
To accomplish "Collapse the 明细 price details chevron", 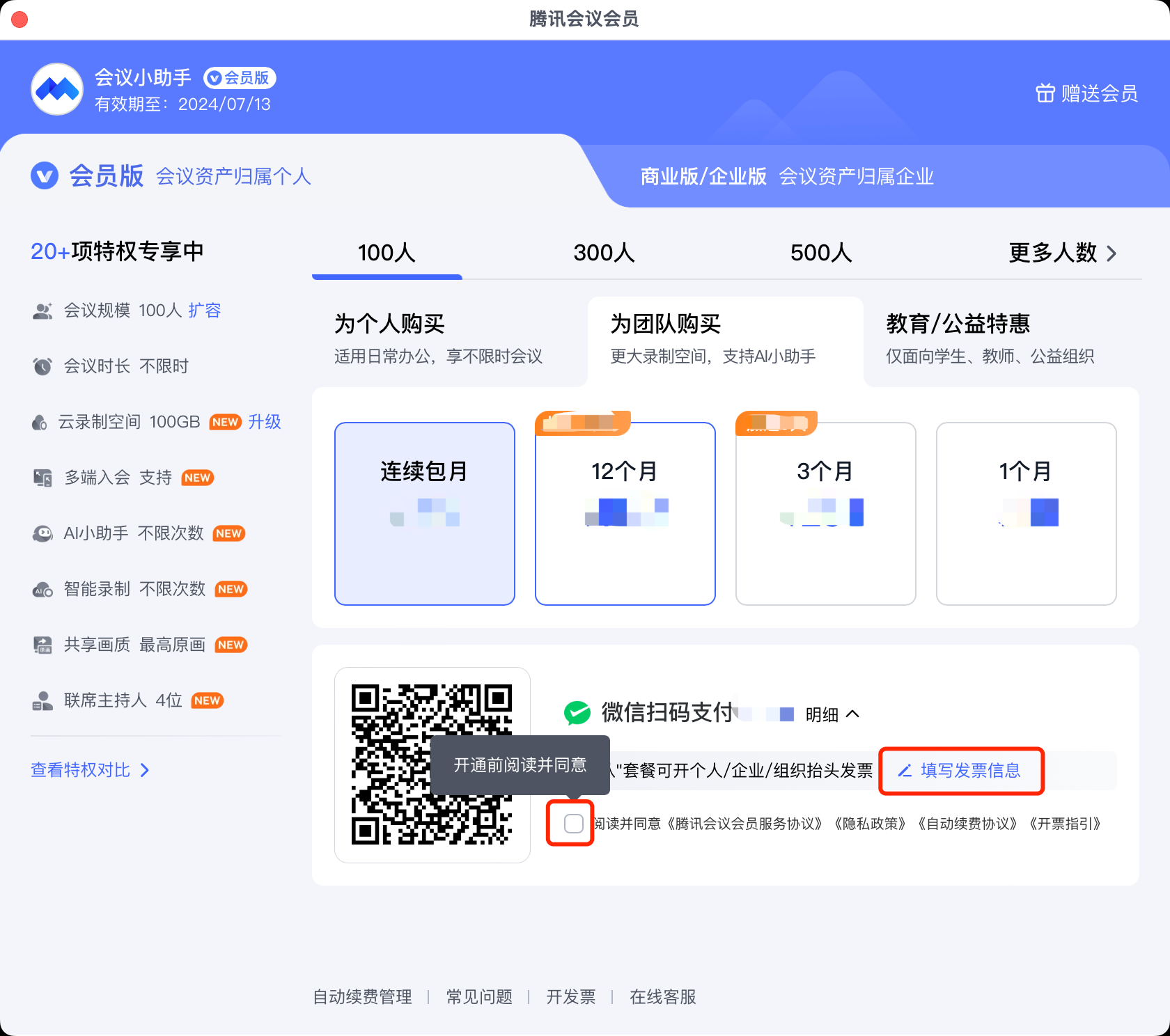I will pyautogui.click(x=853, y=714).
